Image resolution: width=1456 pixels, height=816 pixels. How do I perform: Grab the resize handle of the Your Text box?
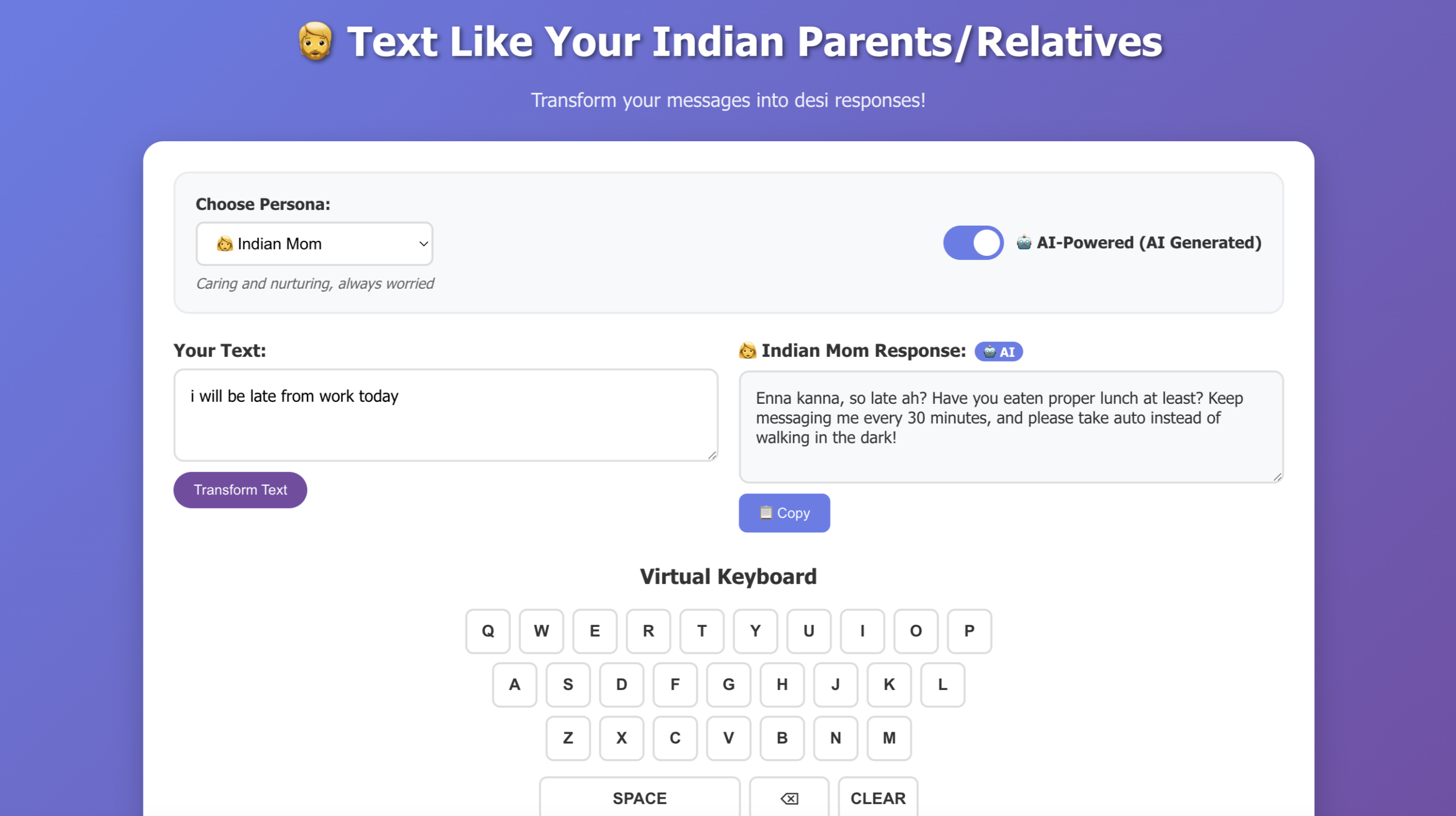coord(712,455)
